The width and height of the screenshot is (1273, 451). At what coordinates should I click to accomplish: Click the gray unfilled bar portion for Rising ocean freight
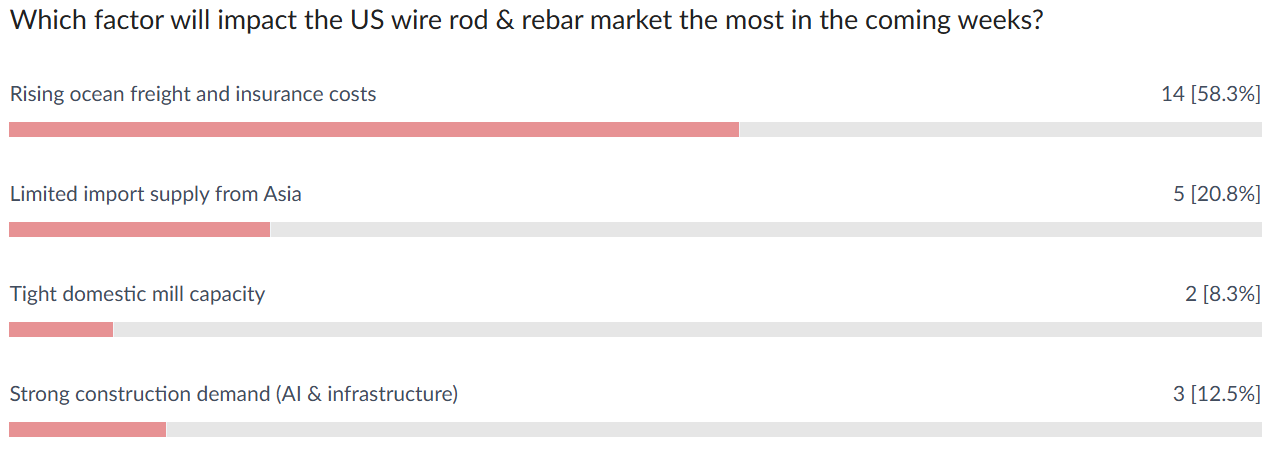1000,130
